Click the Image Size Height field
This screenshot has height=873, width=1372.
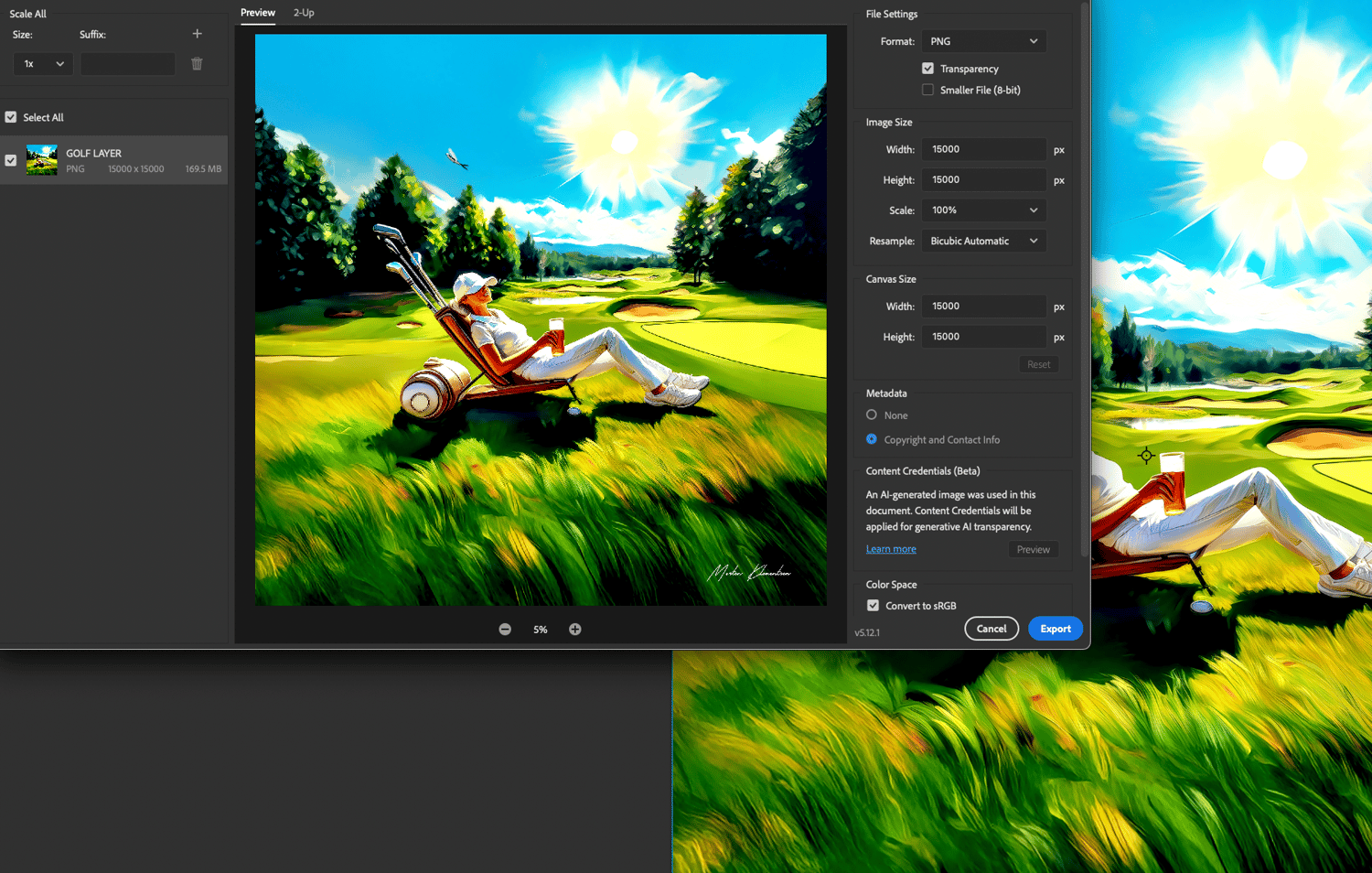tap(984, 180)
